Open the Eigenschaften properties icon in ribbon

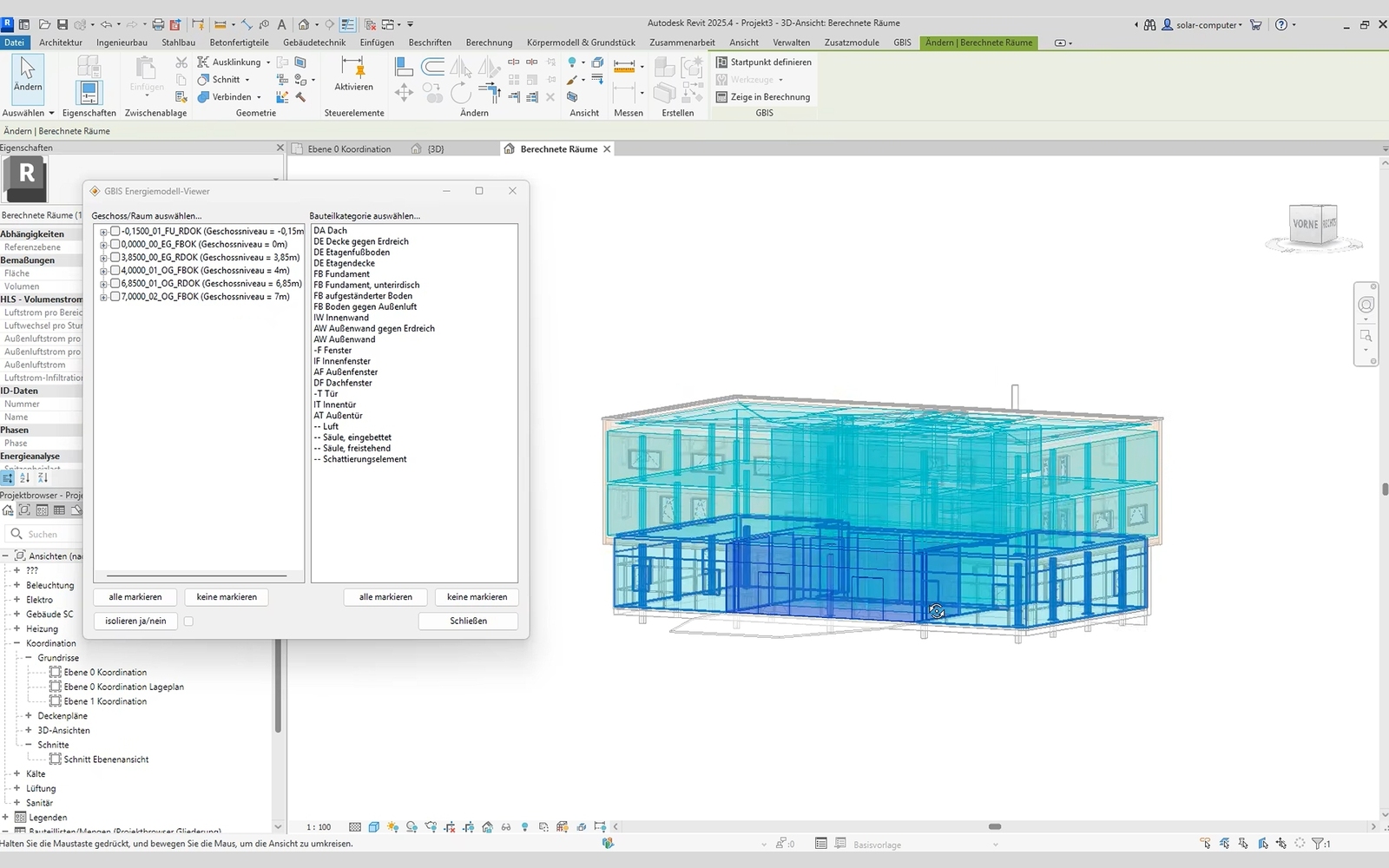point(89,92)
